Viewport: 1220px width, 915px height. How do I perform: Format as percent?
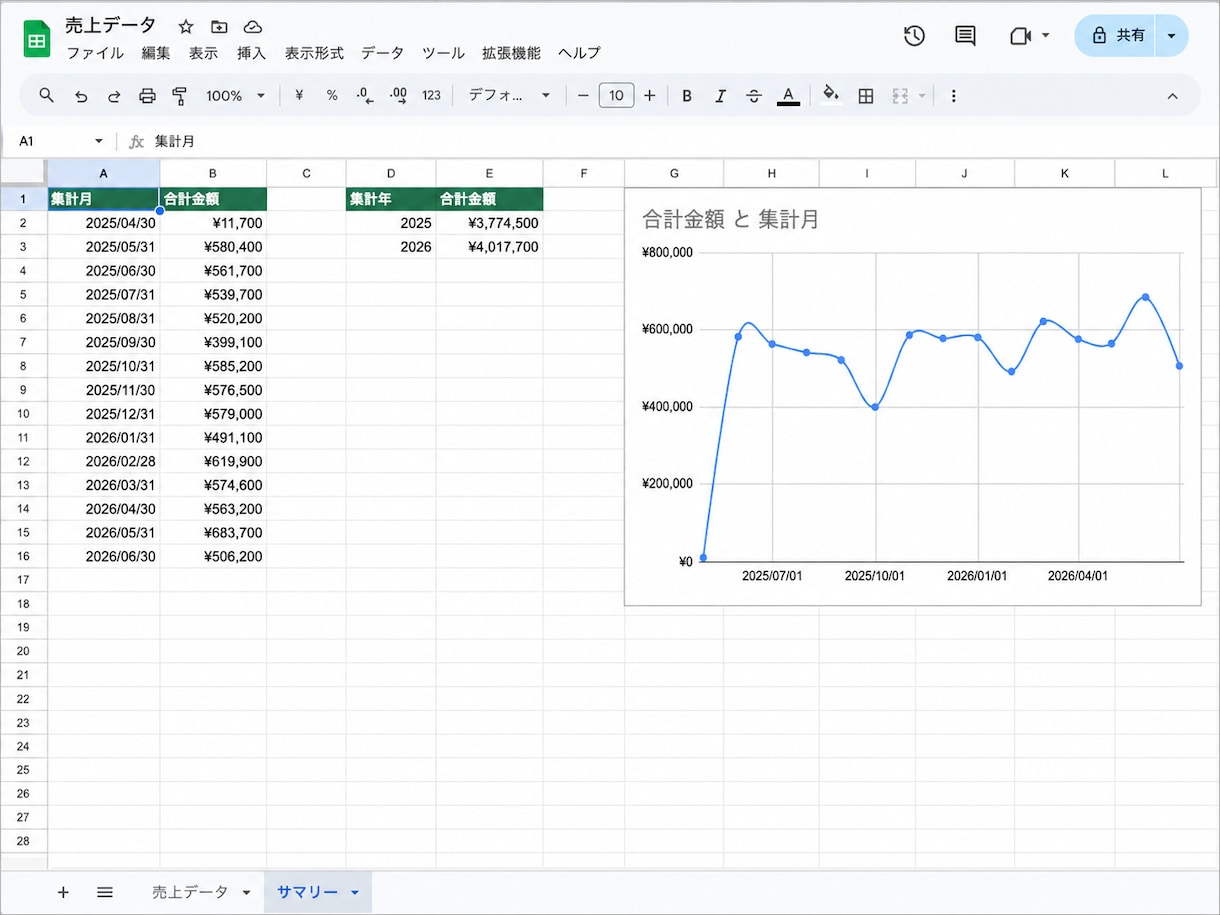pyautogui.click(x=332, y=95)
